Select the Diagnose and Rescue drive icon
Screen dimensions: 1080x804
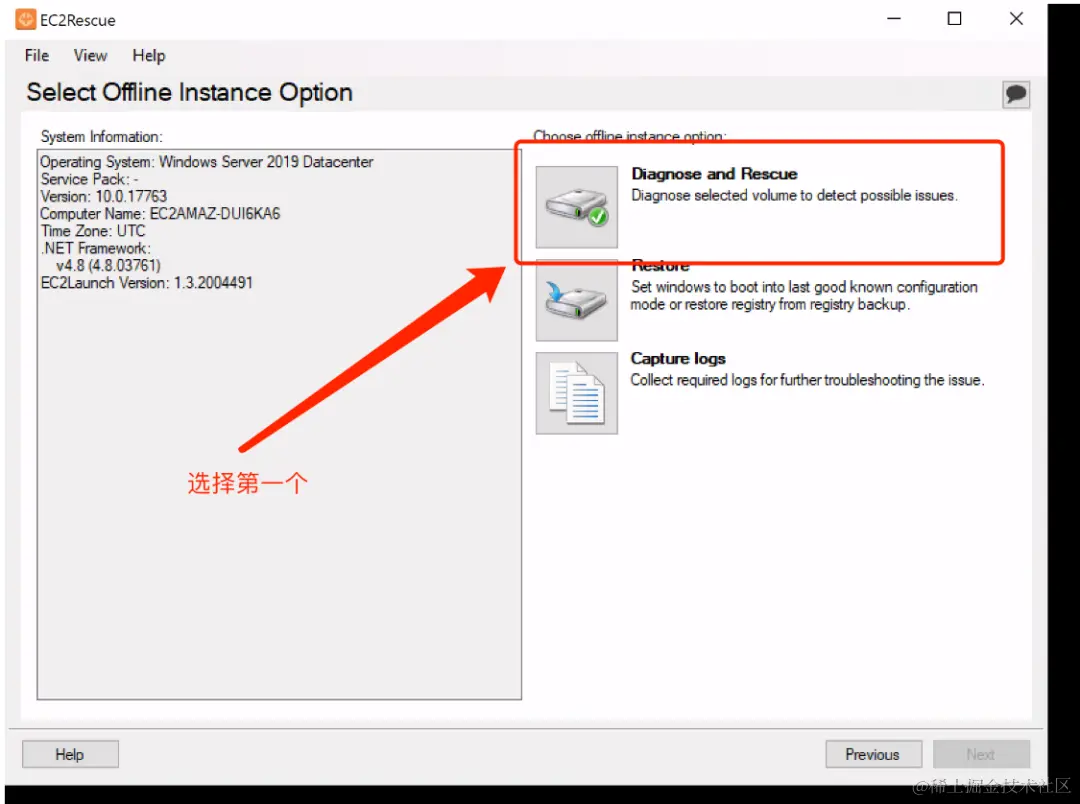point(577,207)
